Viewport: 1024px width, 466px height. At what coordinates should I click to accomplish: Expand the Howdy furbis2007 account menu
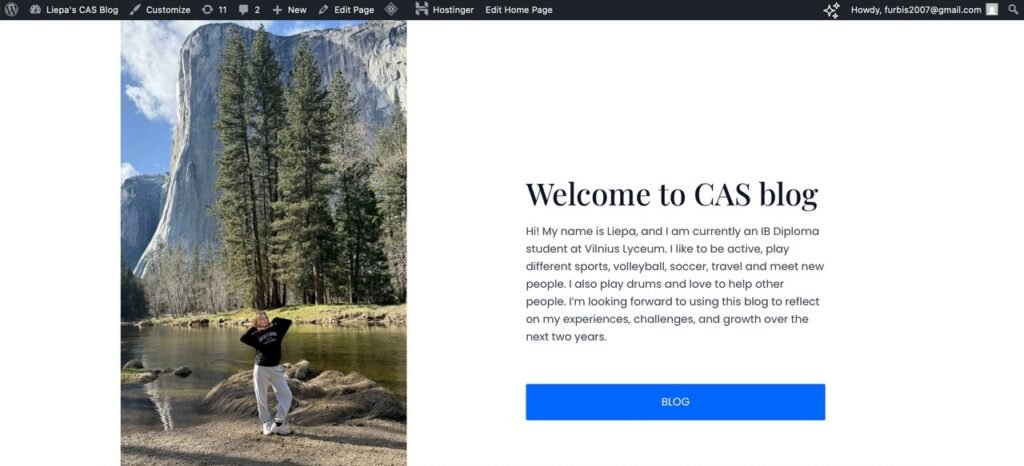[x=916, y=10]
